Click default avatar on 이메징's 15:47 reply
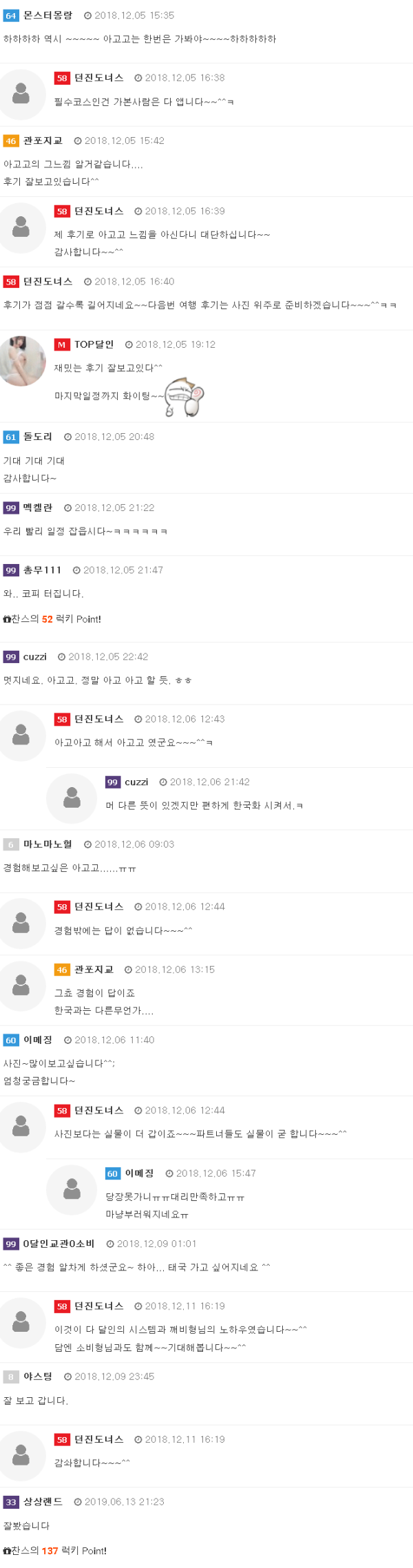This screenshot has width=413, height=1568. [72, 1190]
